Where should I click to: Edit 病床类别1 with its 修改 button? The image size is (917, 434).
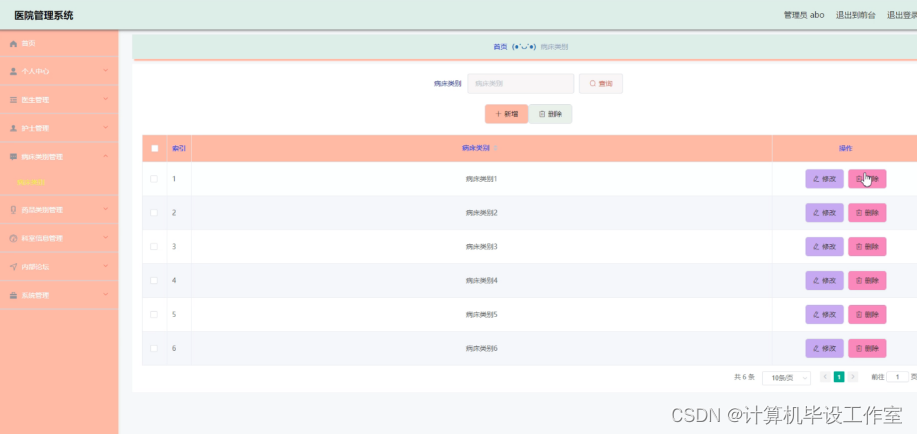pyautogui.click(x=824, y=179)
